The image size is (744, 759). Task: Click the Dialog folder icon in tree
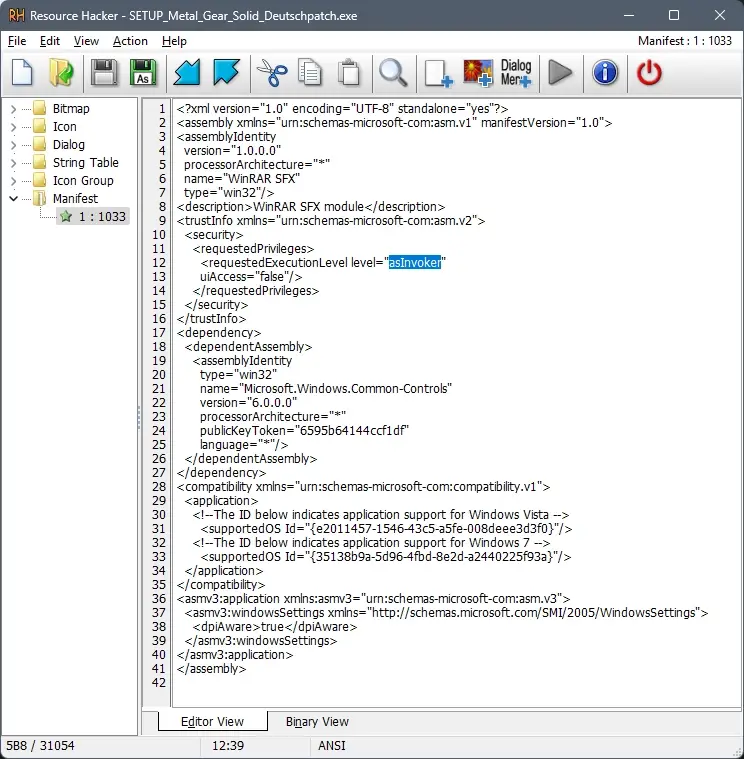pos(40,145)
